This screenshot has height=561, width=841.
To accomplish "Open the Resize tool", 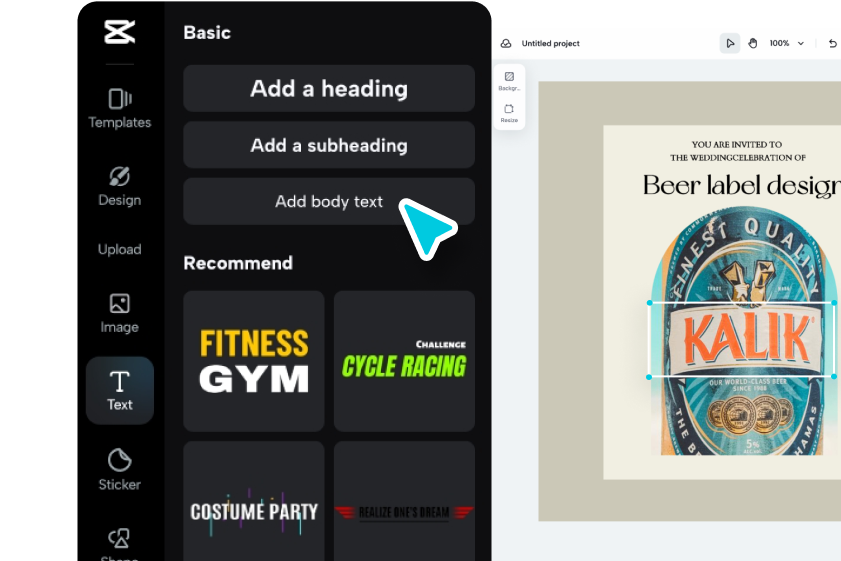I will (x=509, y=113).
